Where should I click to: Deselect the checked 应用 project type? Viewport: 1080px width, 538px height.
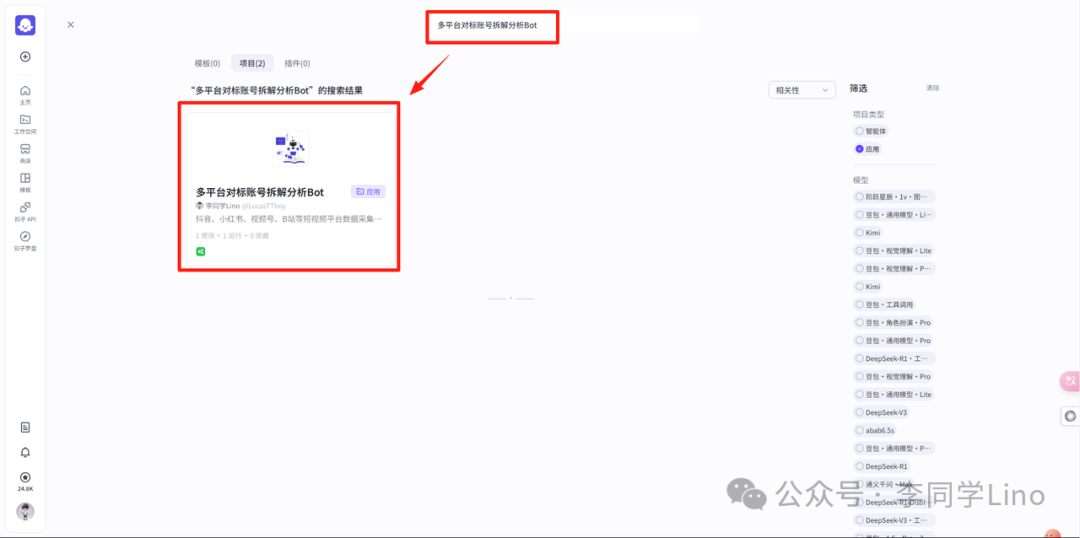point(867,149)
